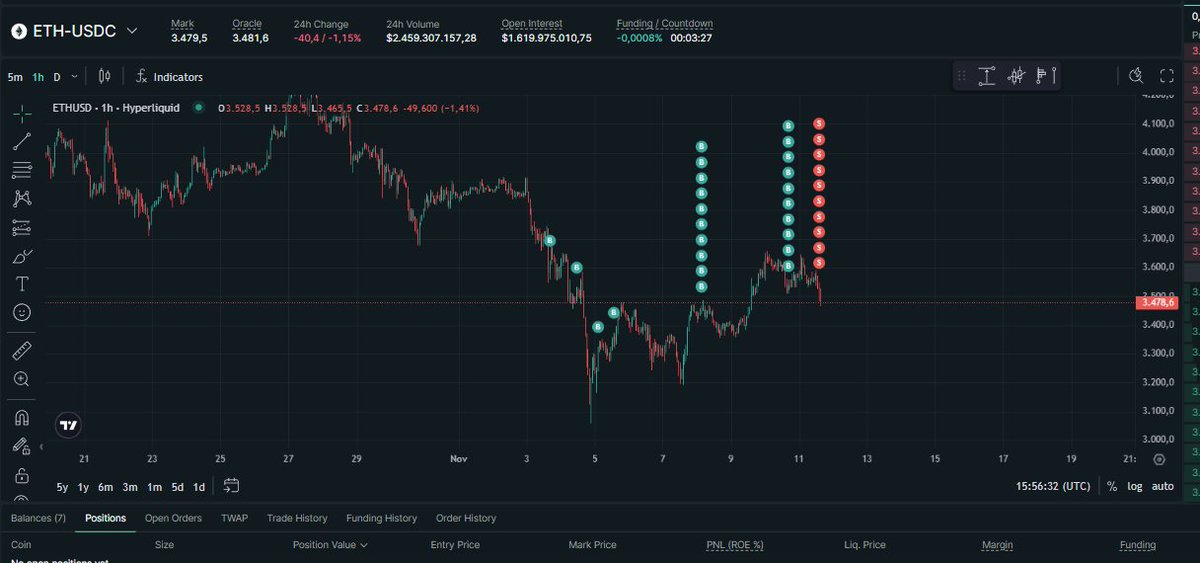Open the Order History tab

point(466,518)
